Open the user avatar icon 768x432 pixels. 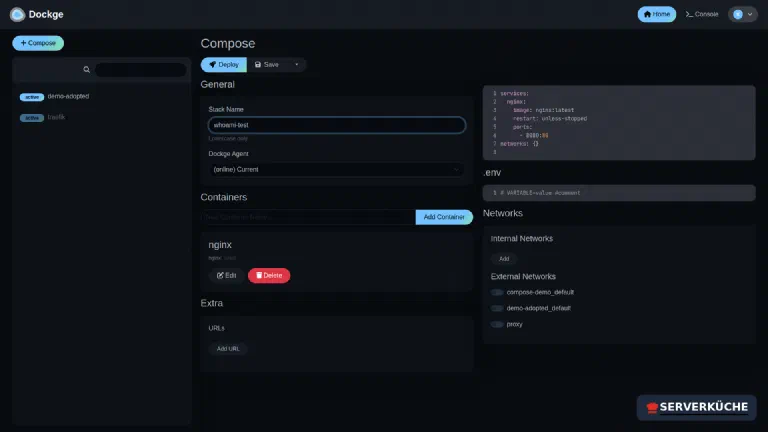738,14
